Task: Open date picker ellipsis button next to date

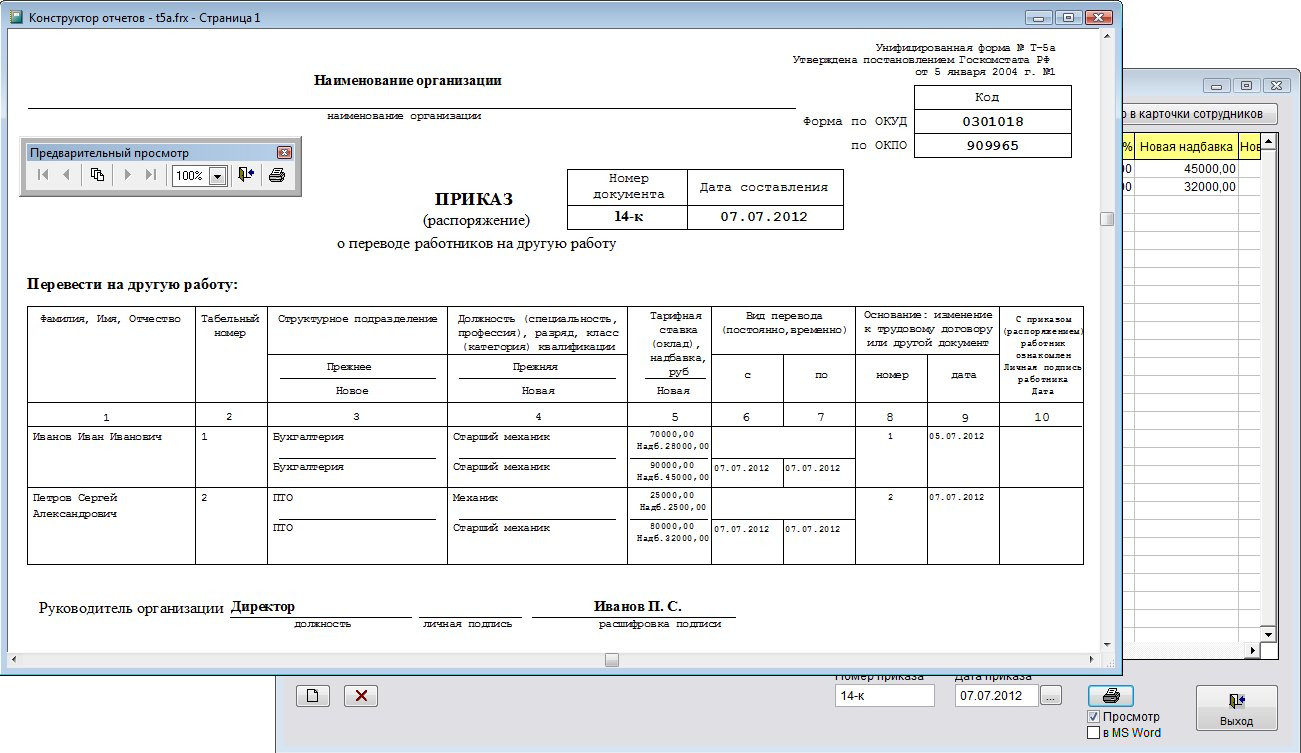Action: click(1050, 696)
